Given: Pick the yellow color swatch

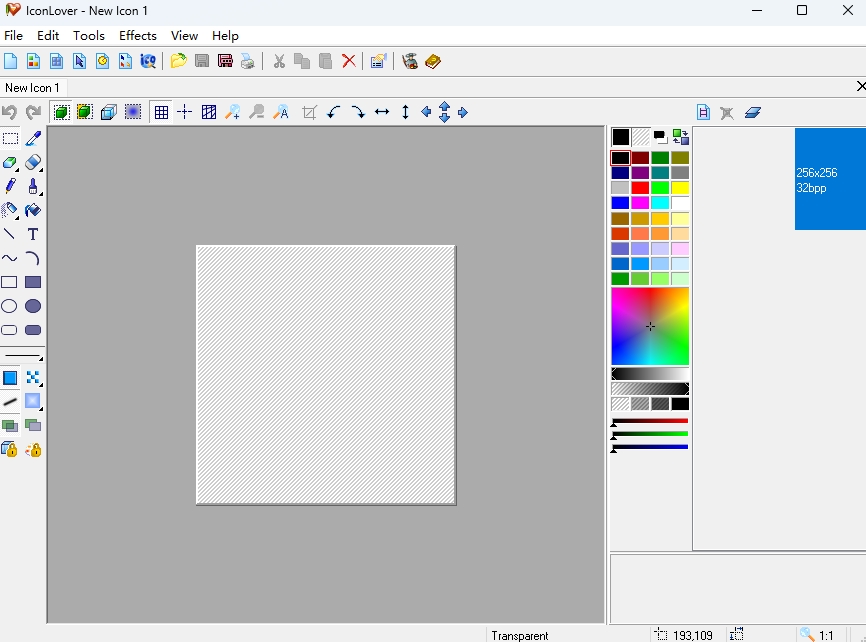Looking at the screenshot, I should [680, 188].
